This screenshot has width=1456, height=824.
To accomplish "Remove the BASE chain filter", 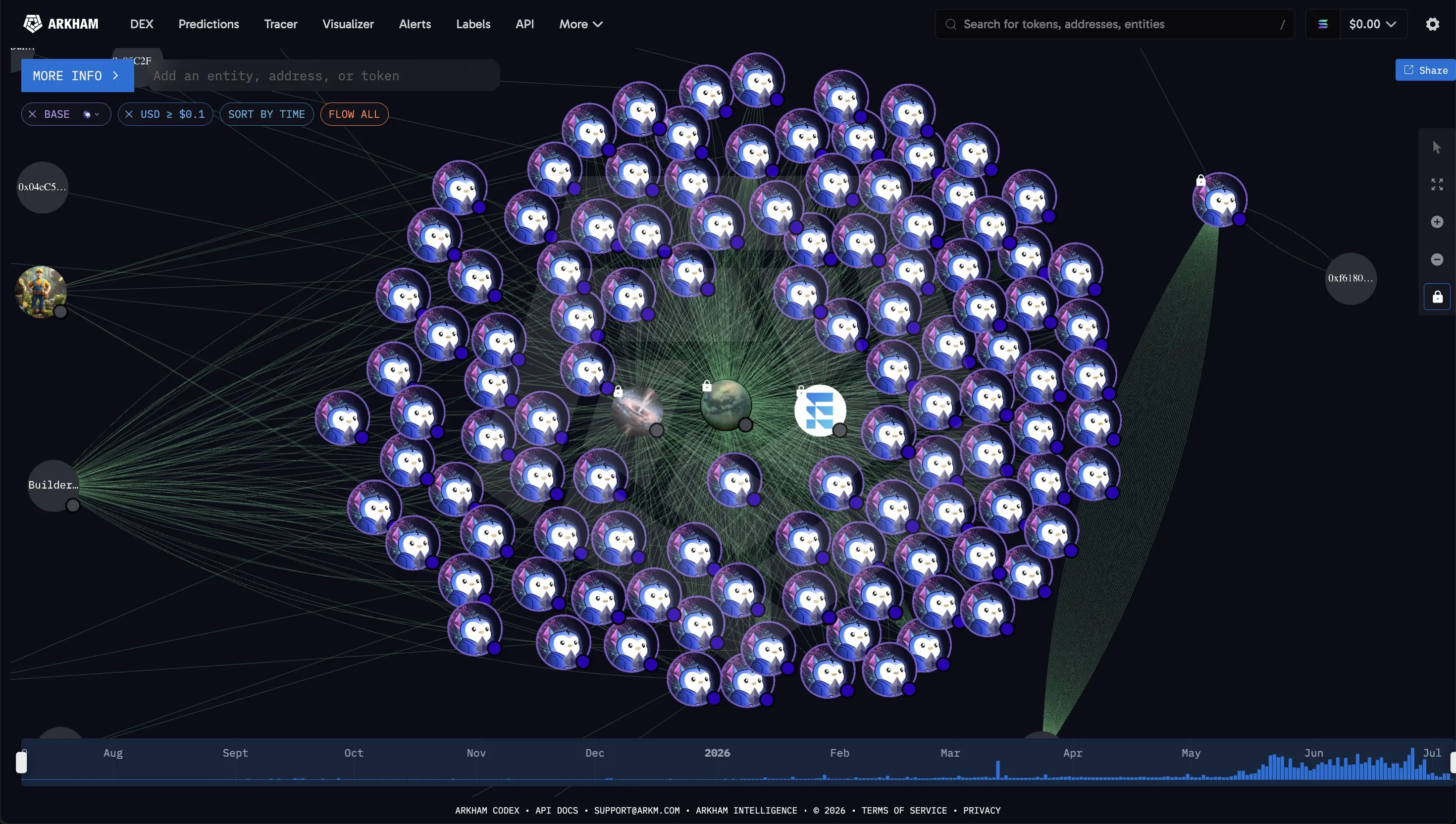I will coord(32,114).
